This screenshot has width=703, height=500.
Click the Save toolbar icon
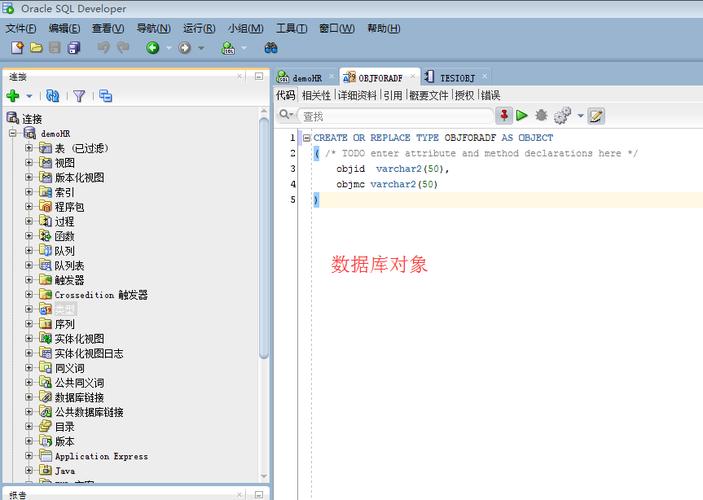coord(55,47)
